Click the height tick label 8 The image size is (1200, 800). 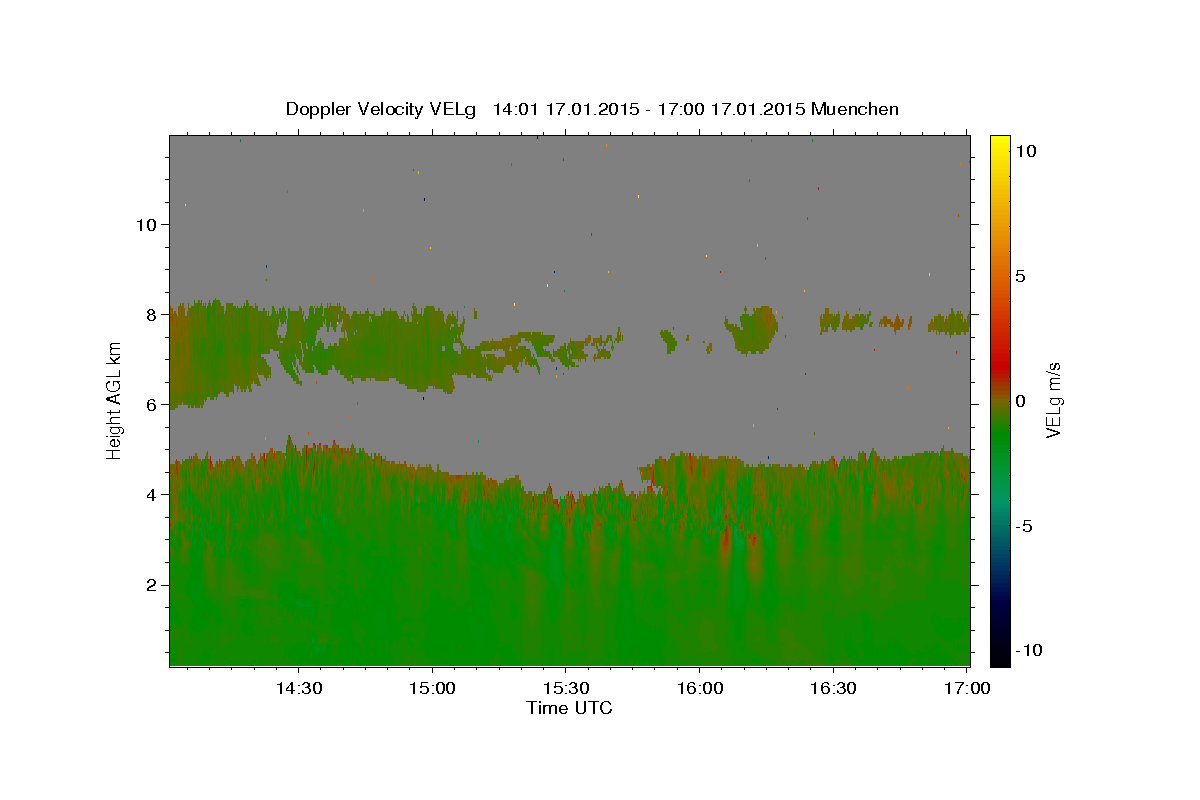coord(151,314)
